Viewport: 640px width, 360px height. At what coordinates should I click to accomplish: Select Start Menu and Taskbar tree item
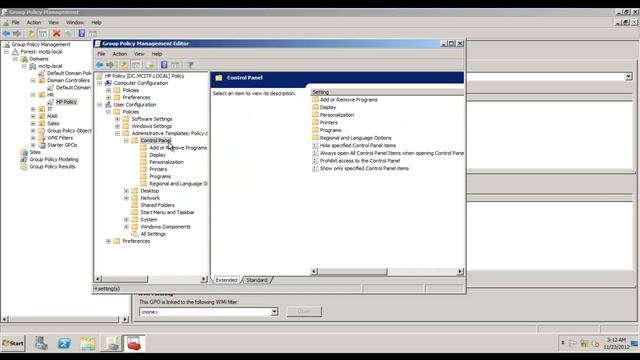pos(167,213)
